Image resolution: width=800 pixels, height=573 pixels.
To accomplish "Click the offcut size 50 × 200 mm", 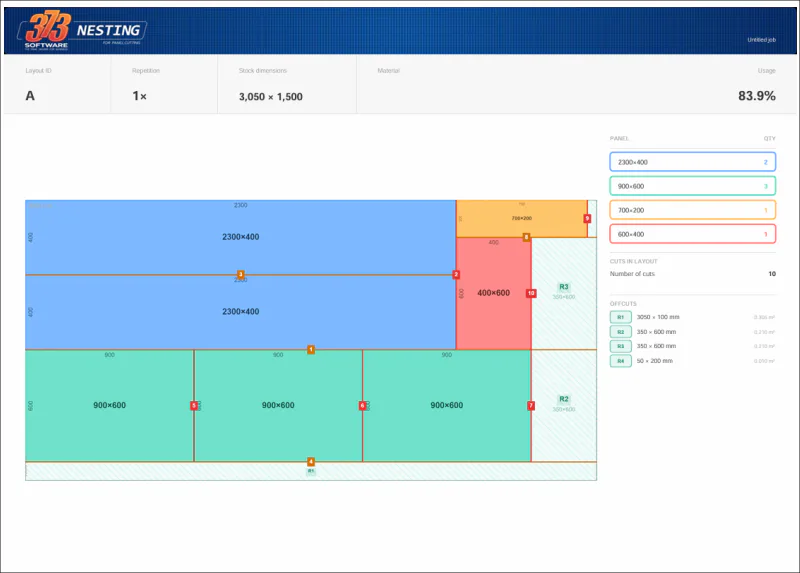I will coord(655,361).
